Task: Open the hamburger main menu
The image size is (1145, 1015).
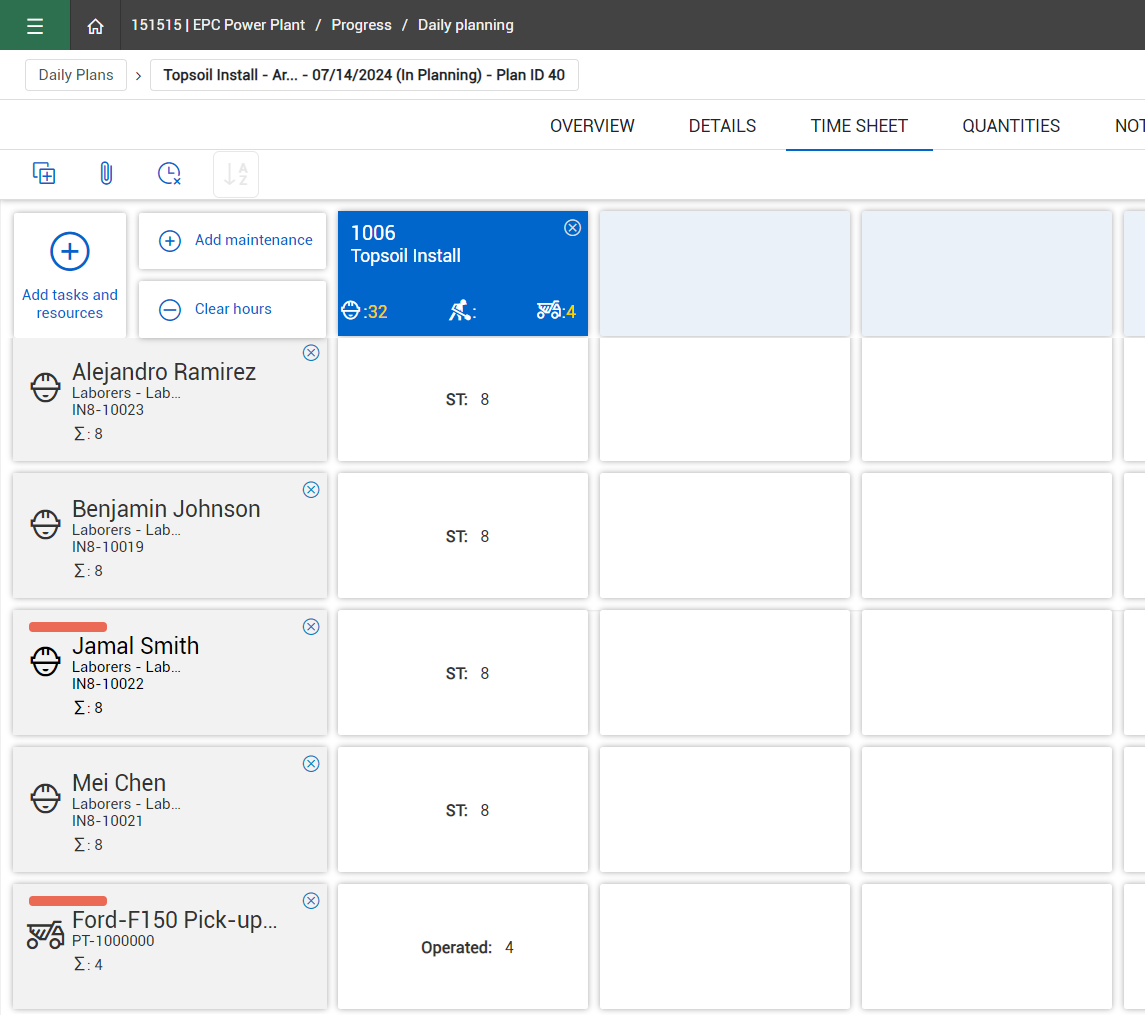Action: point(35,26)
